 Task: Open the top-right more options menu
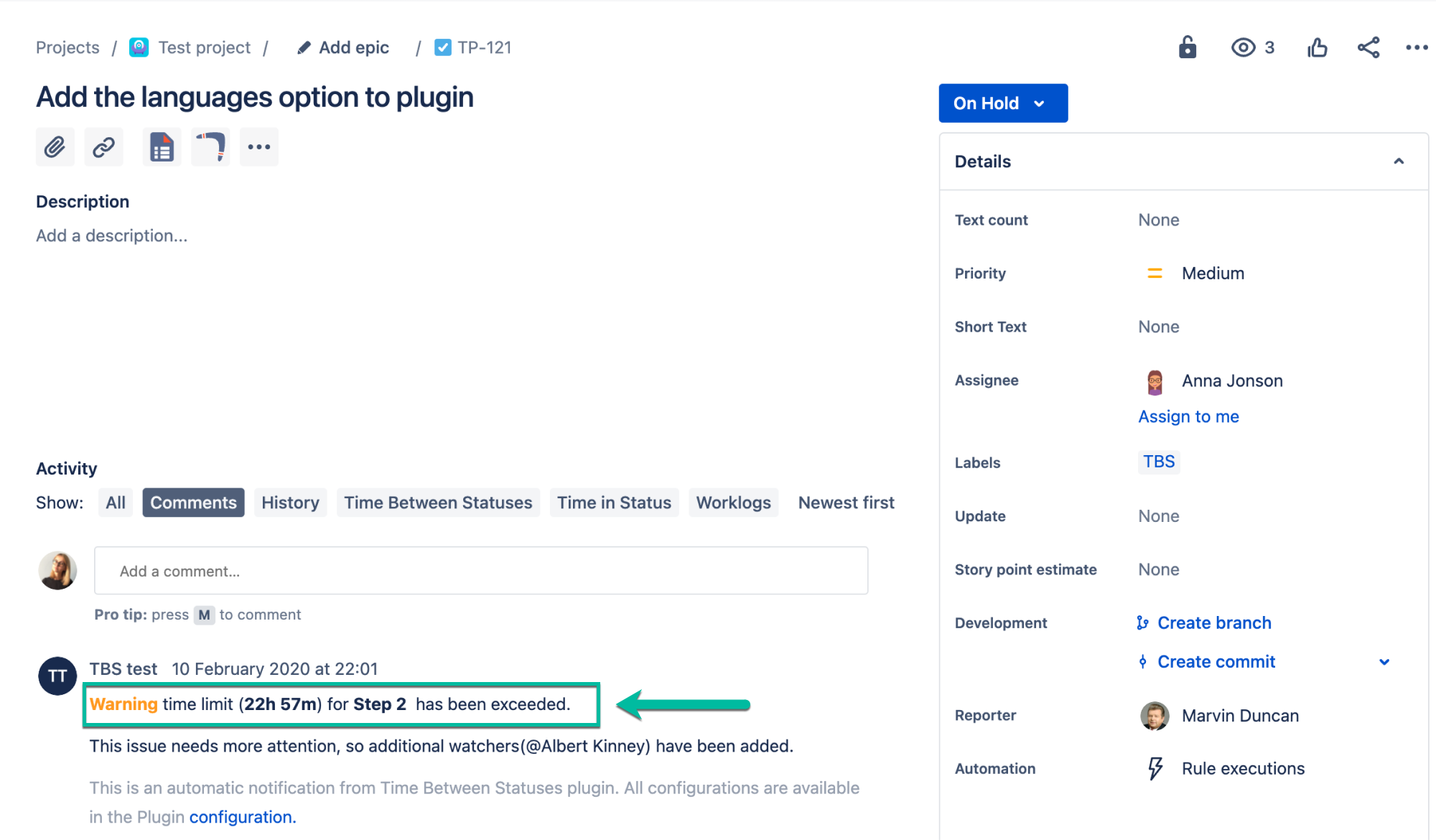click(1416, 47)
